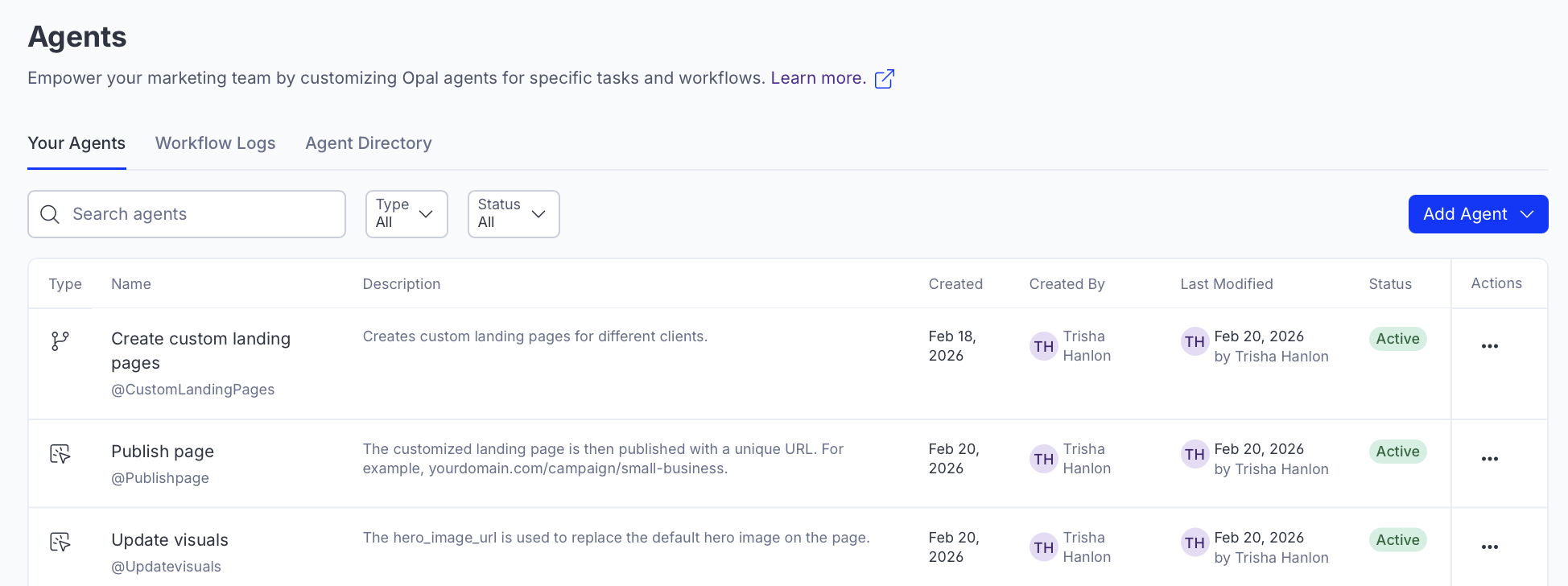1568x586 pixels.
Task: Click the external link icon after Learn more
Action: 884,79
